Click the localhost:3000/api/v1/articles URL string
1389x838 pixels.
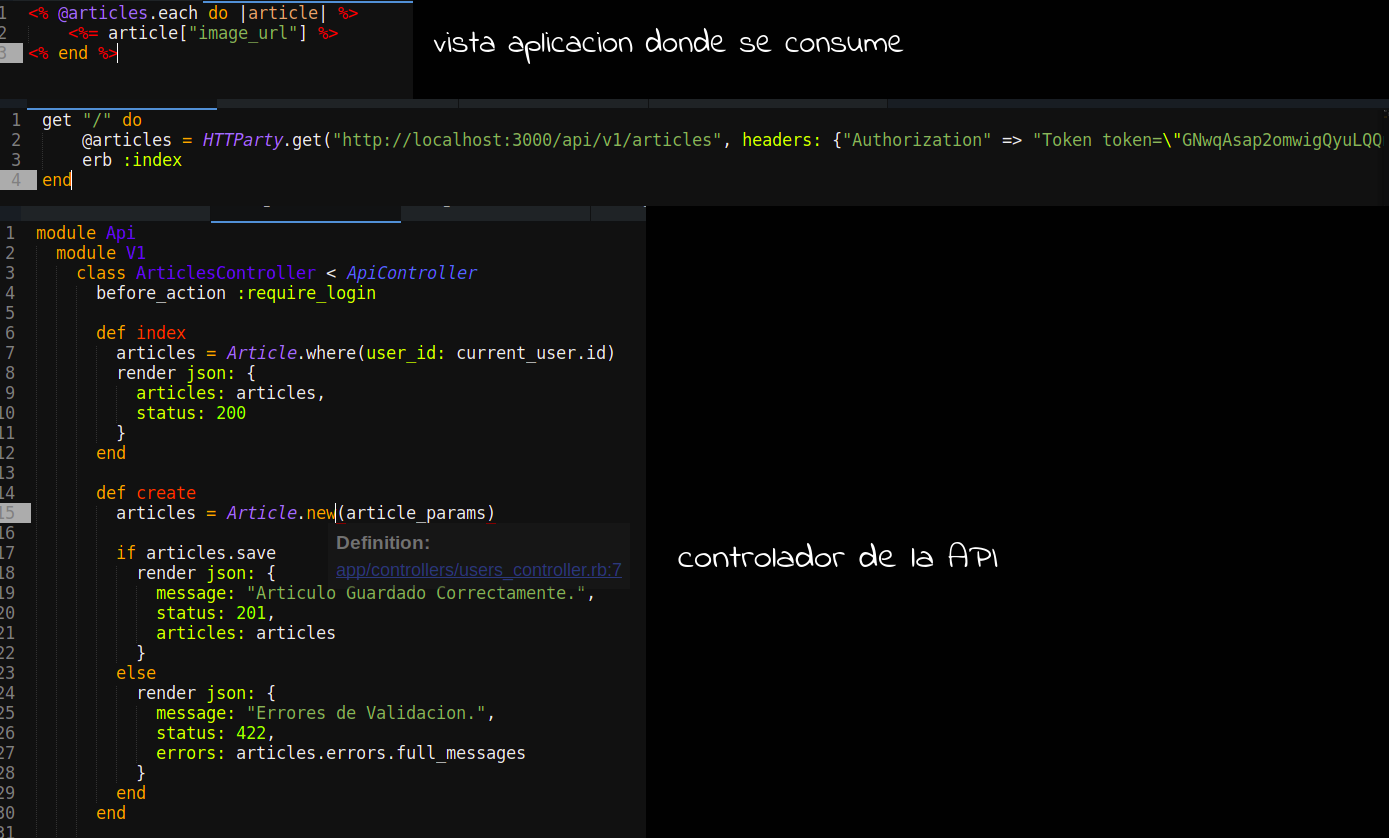pyautogui.click(x=528, y=140)
